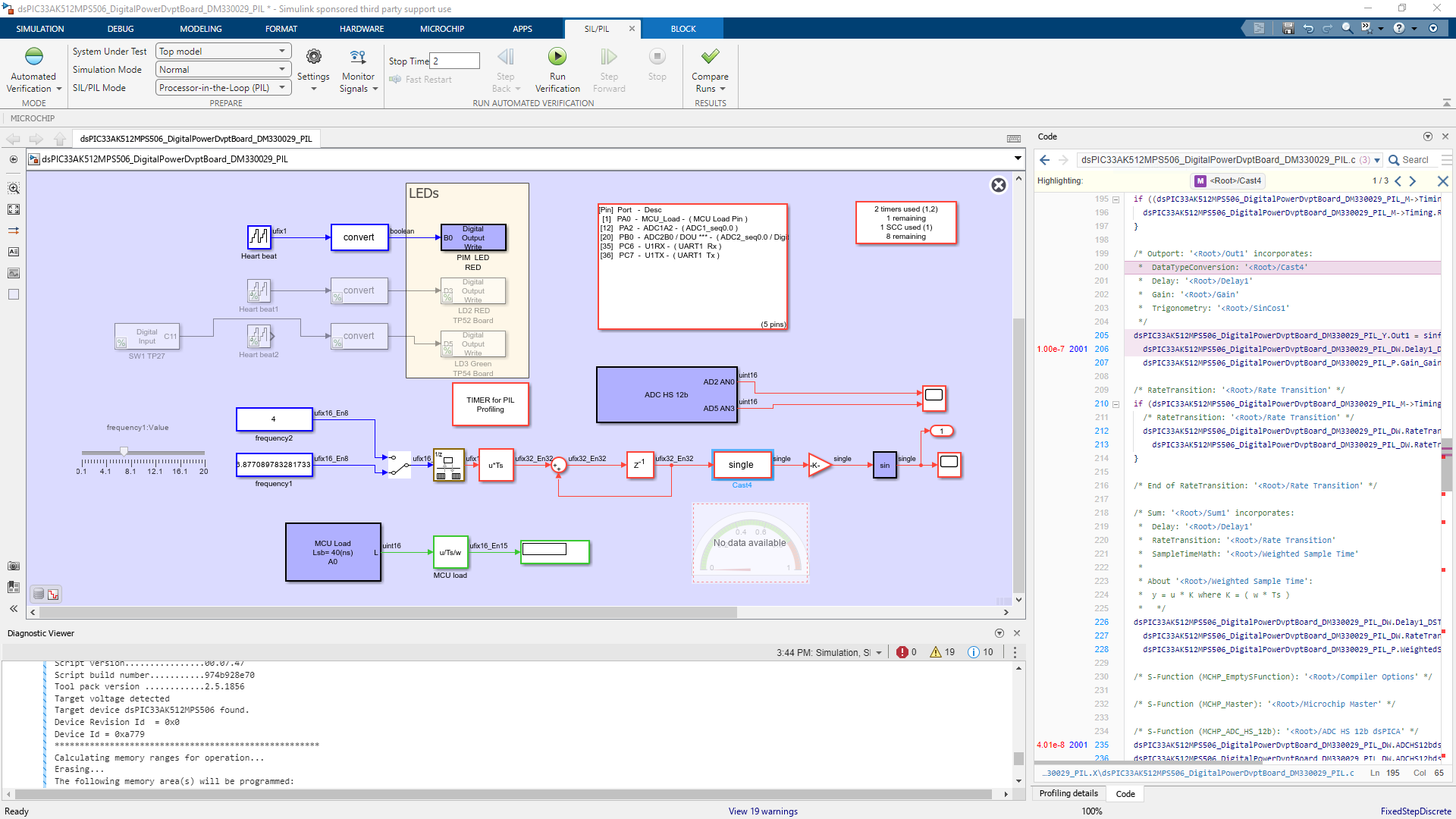
Task: Click the Automated Verification mode icon
Action: (33, 57)
